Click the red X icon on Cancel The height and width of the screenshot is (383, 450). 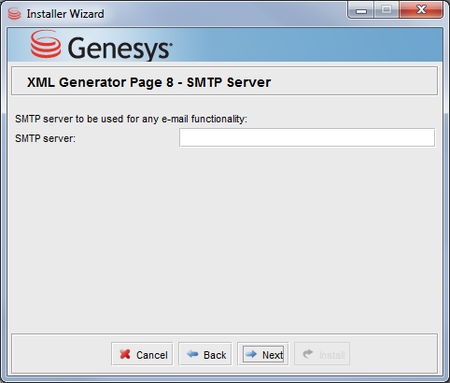125,354
